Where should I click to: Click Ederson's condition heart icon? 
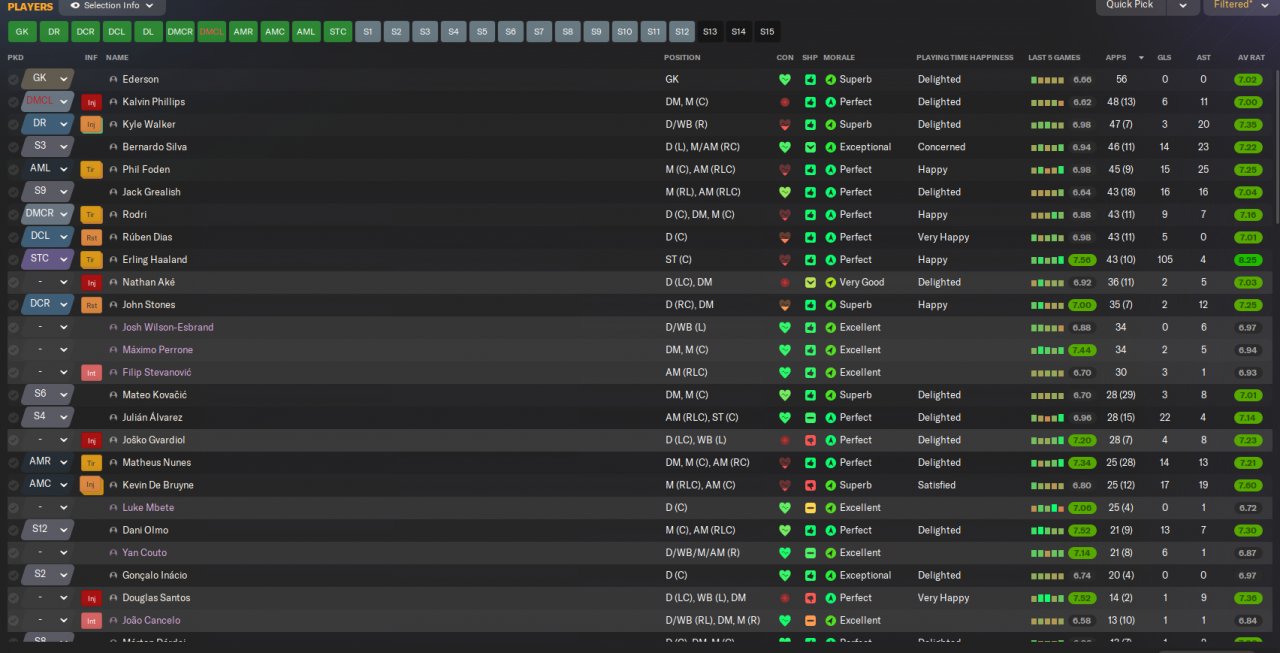pos(785,79)
